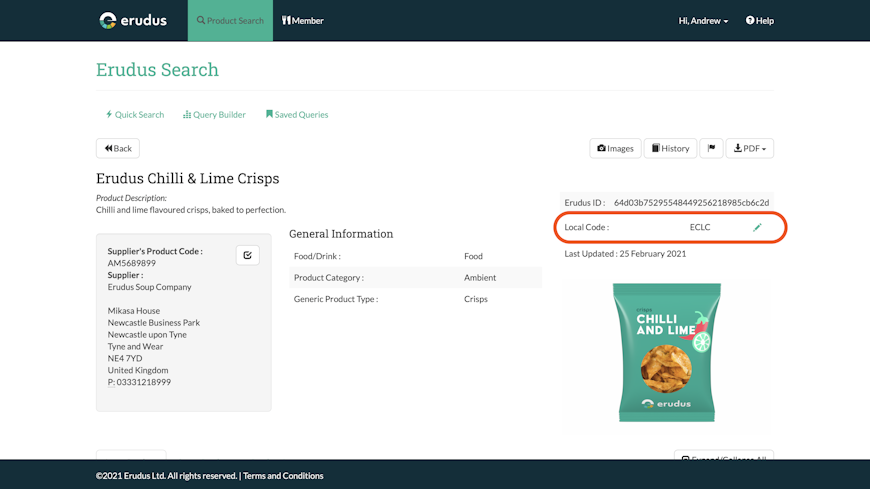Screen dimensions: 870x489
Task: Edit the Local Code with pencil icon
Action: tap(757, 227)
